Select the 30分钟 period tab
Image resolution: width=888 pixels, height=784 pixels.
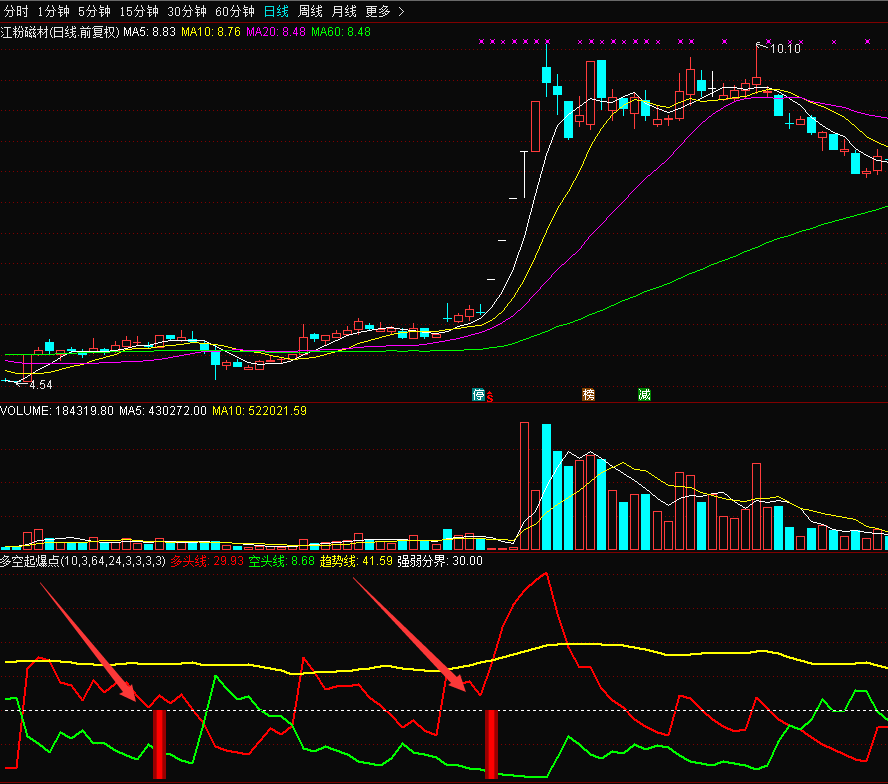coord(187,11)
